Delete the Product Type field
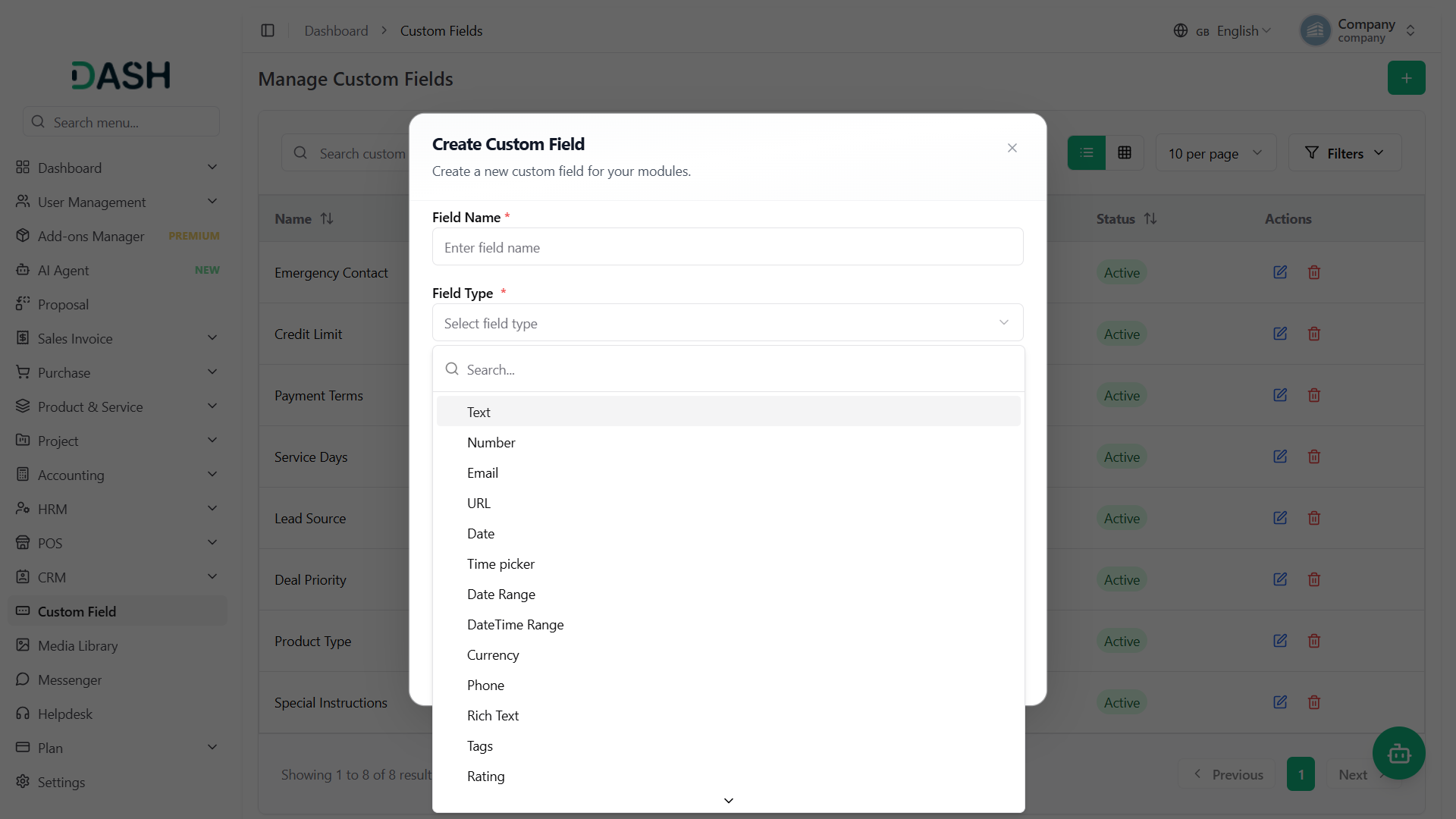The width and height of the screenshot is (1456, 819). point(1314,641)
